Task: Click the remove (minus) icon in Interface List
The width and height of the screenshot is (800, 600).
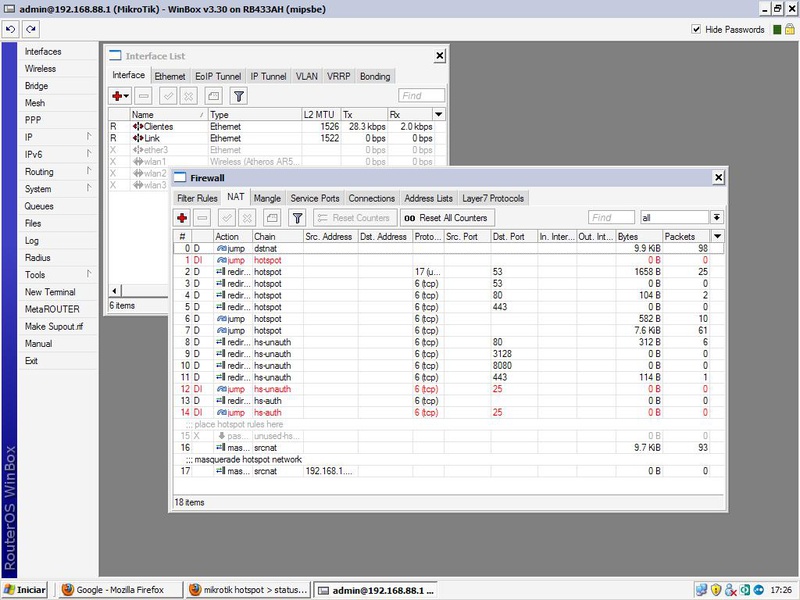Action: 144,96
